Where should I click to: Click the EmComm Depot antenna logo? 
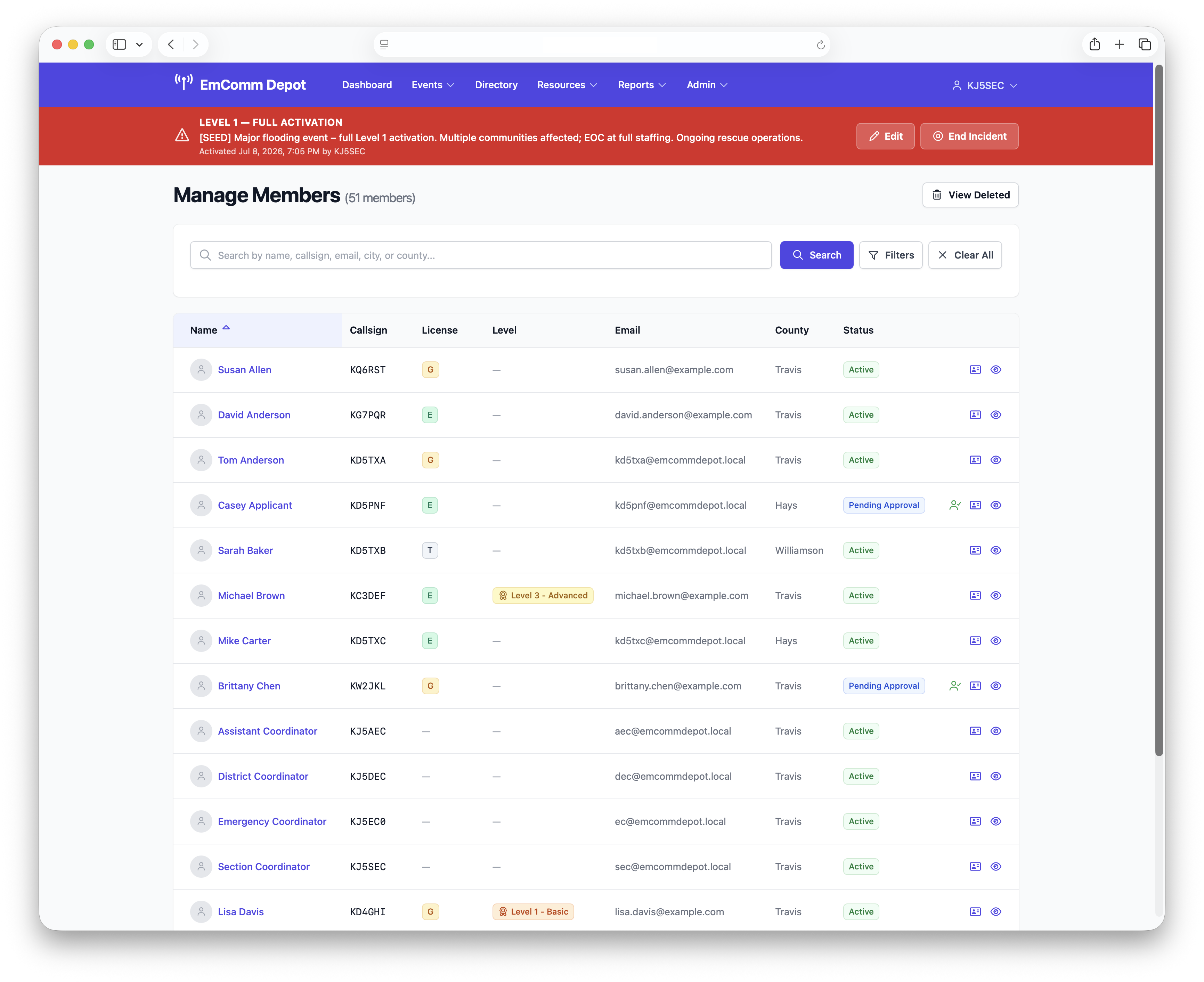[x=183, y=83]
